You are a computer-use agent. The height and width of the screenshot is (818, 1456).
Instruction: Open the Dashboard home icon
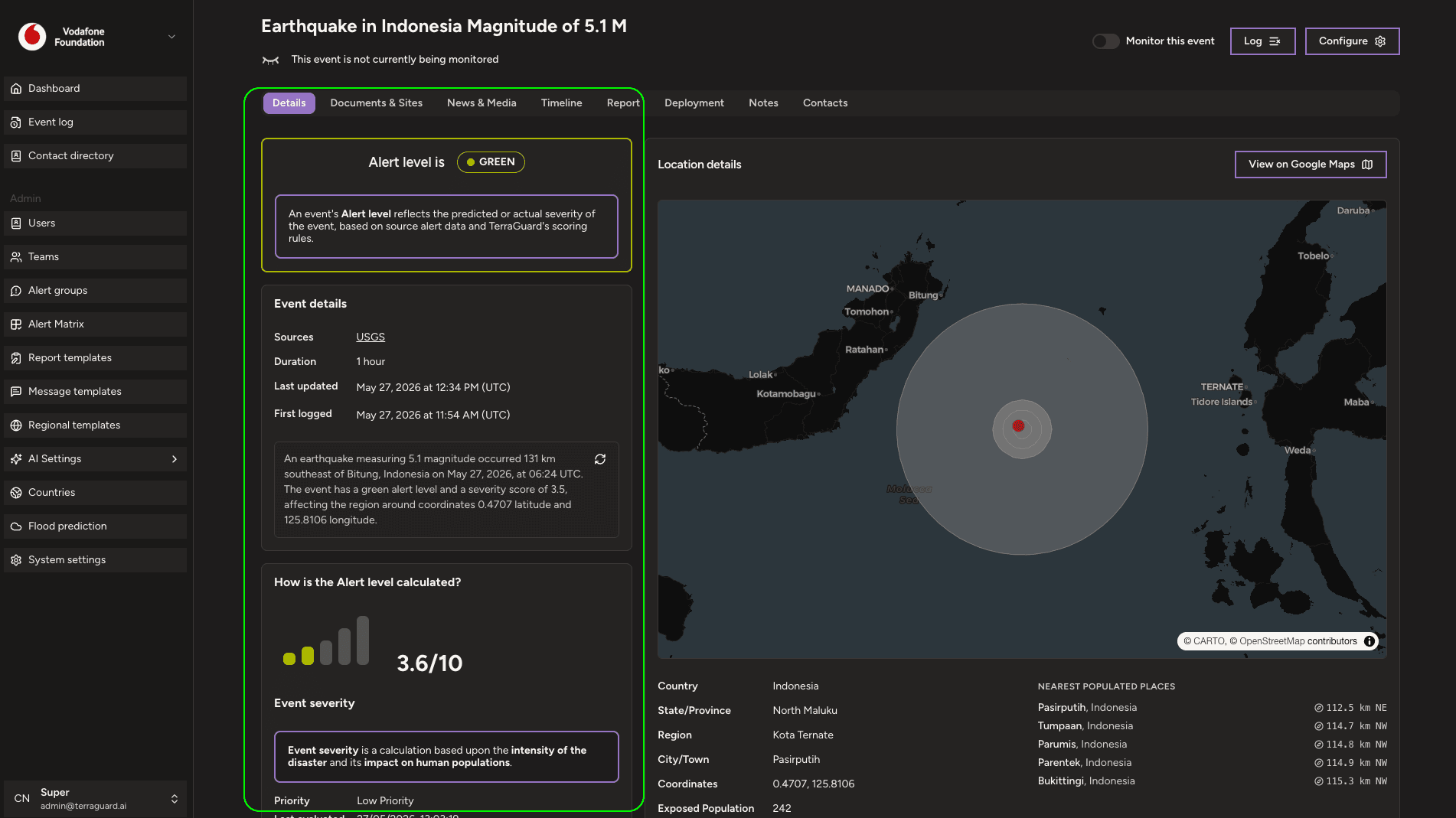pyautogui.click(x=16, y=89)
